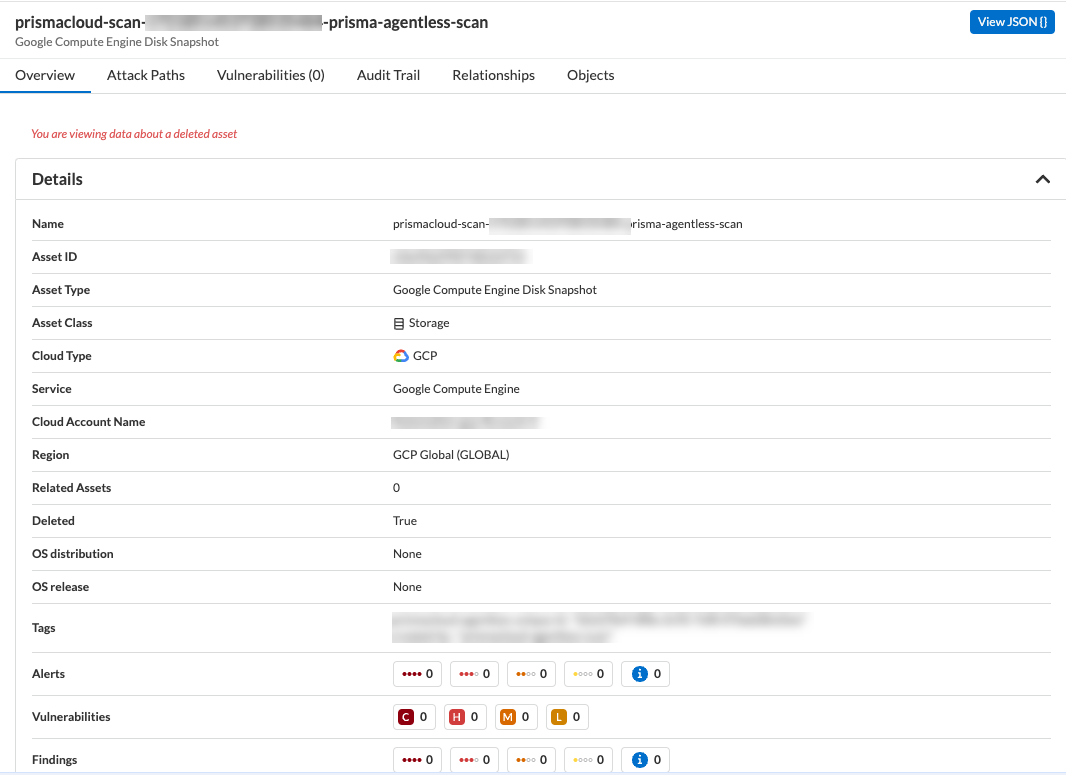Switch to the Attack Paths tab

pos(145,75)
